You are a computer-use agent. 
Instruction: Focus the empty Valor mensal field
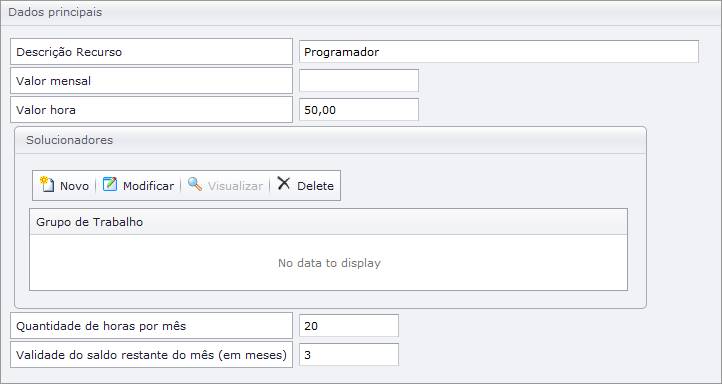tap(359, 81)
